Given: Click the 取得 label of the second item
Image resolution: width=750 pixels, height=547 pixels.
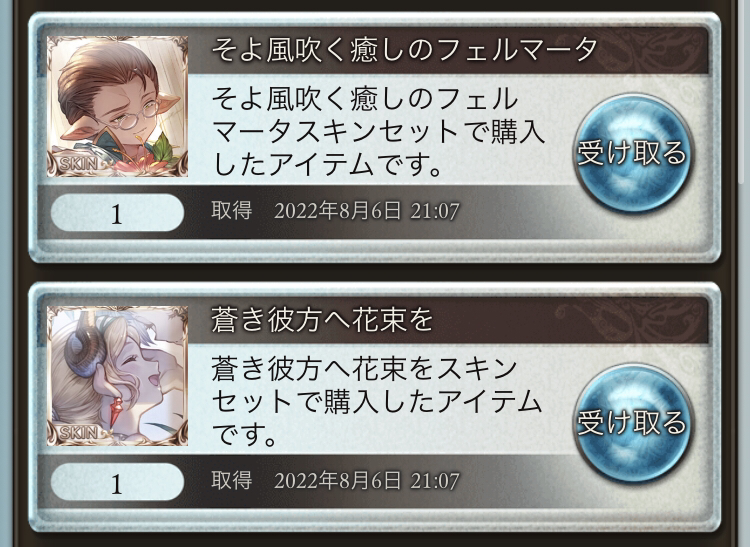Looking at the screenshot, I should 232,480.
